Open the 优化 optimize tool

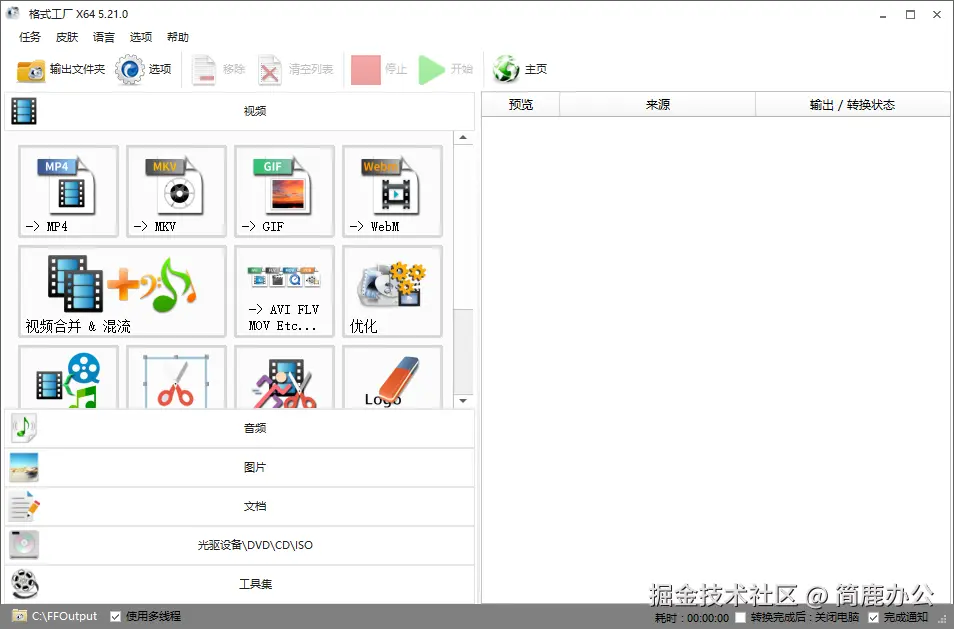(x=392, y=291)
